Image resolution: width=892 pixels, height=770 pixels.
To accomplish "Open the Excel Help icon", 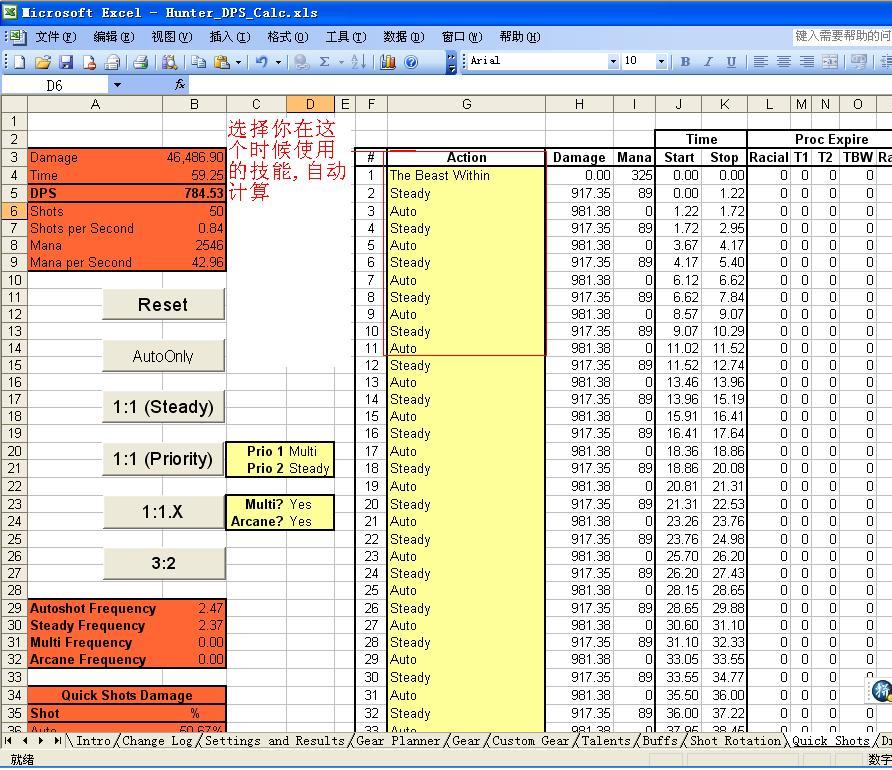I will [x=411, y=60].
